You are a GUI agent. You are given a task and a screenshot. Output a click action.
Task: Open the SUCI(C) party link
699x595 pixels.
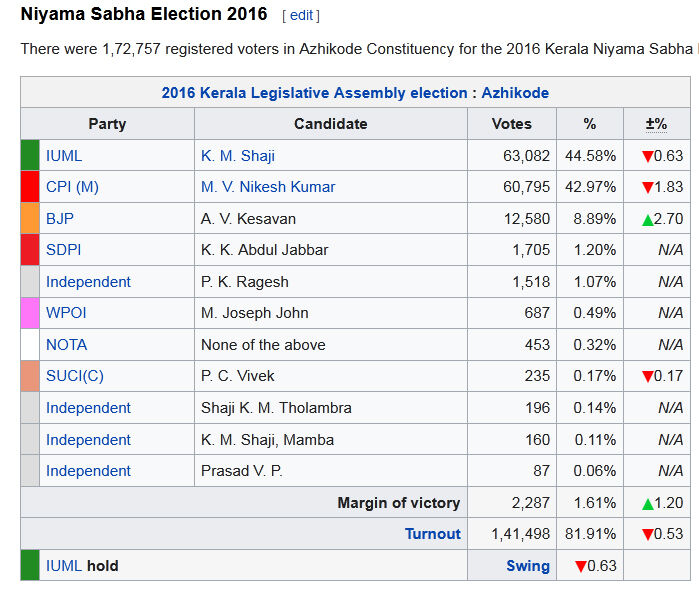click(75, 376)
